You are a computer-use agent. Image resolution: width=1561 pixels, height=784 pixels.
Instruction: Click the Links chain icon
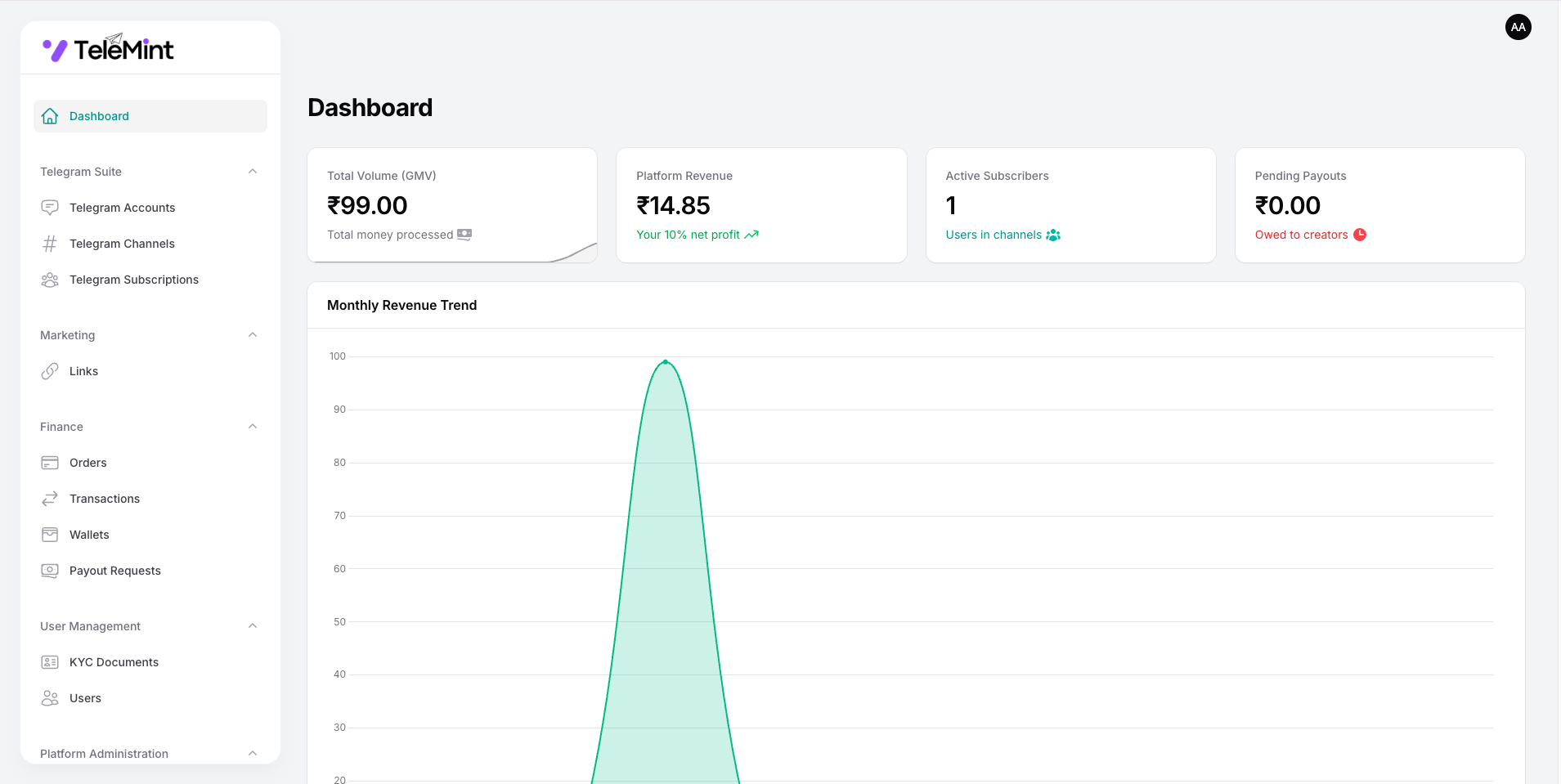pyautogui.click(x=50, y=371)
